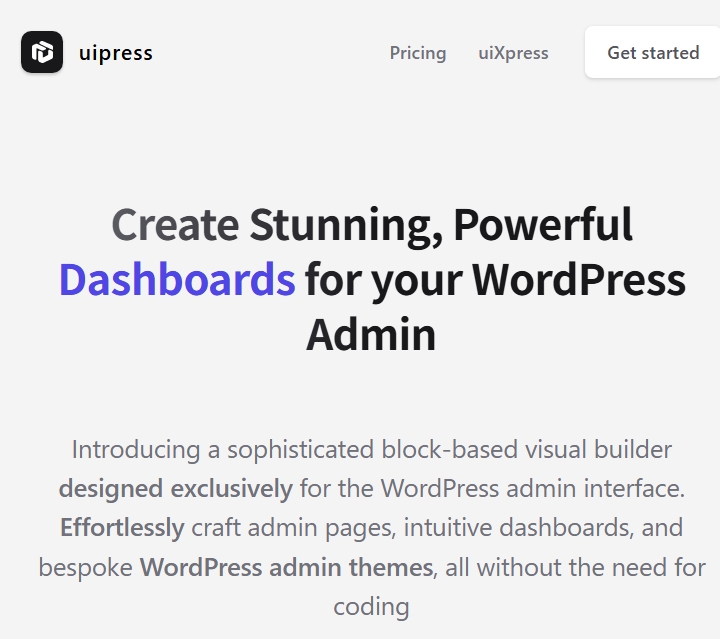Open the Pricing page link

(x=418, y=53)
